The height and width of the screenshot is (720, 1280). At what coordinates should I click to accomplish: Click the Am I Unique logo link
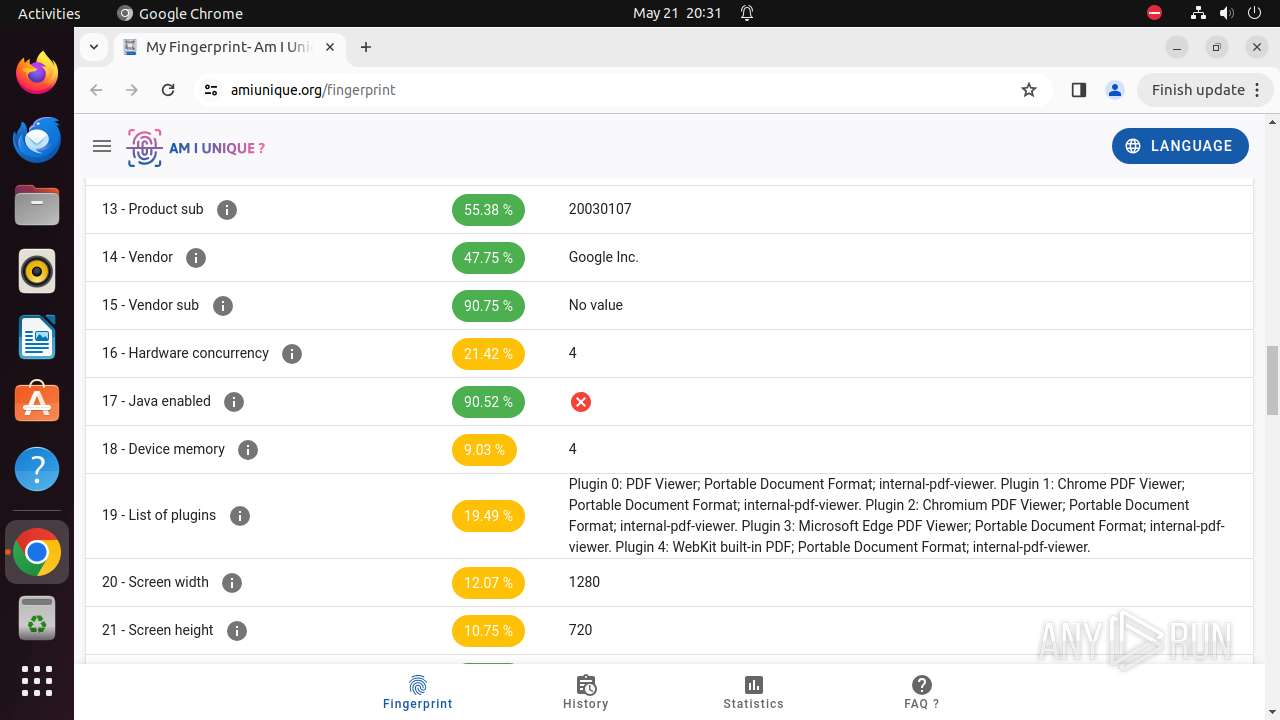tap(196, 148)
